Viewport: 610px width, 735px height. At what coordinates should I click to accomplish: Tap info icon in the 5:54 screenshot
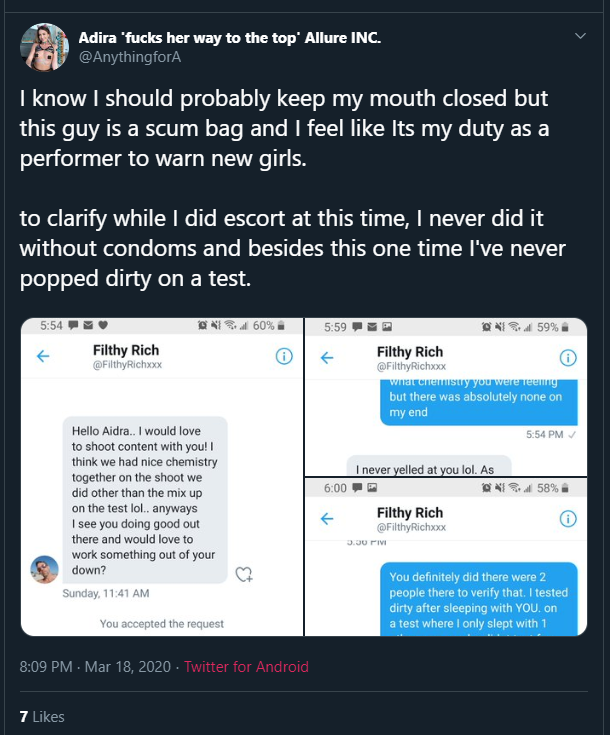(284, 357)
